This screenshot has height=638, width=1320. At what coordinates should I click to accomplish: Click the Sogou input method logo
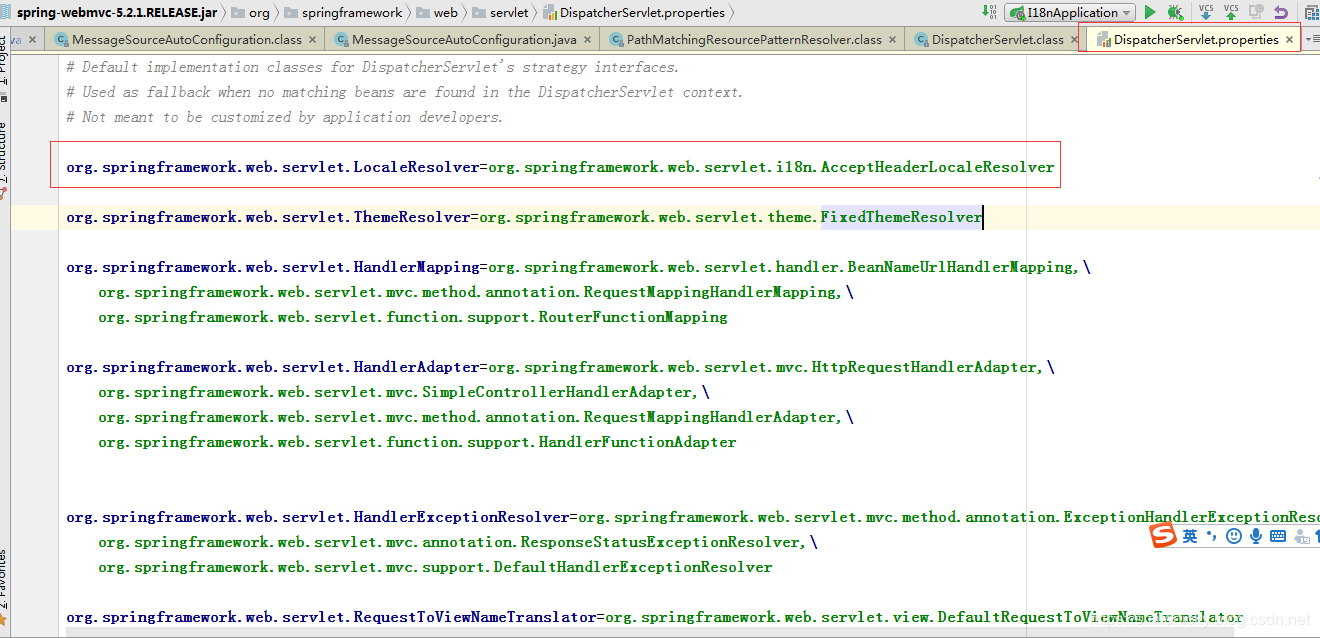pos(1162,536)
